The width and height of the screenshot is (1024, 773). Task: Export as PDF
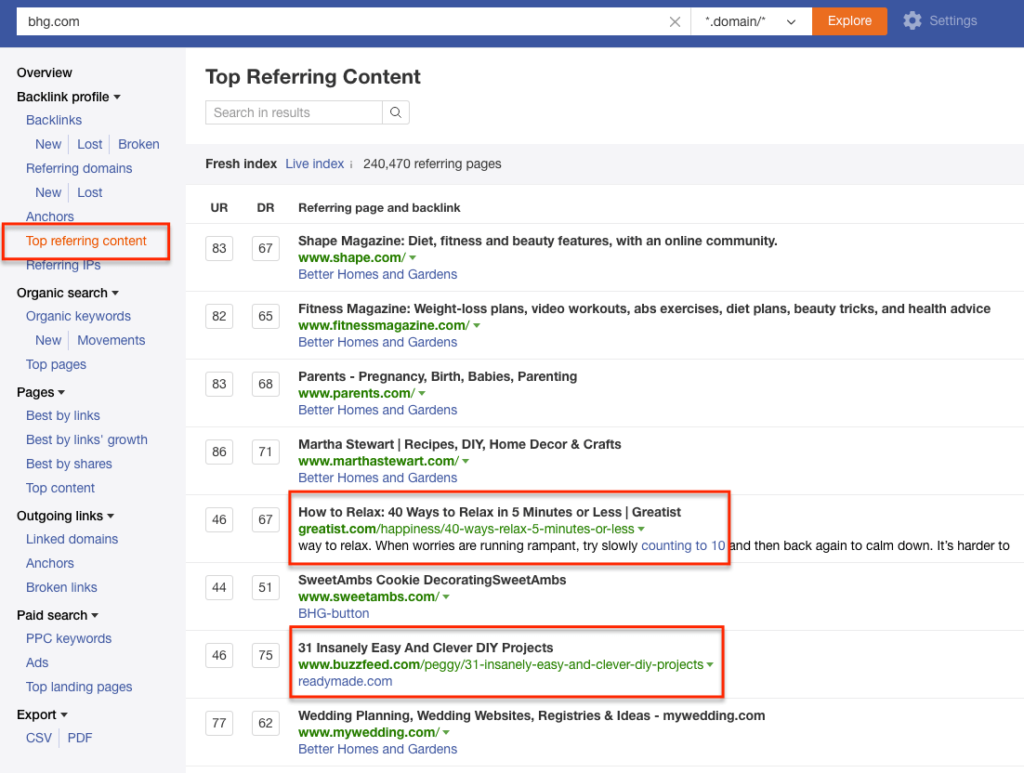tap(80, 738)
